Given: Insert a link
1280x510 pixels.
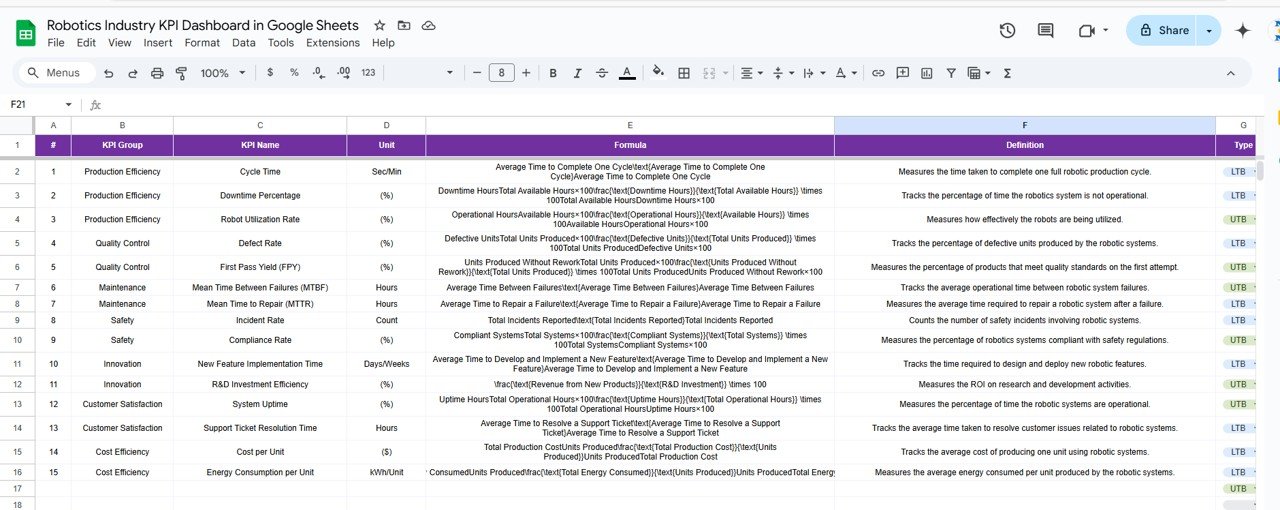Looking at the screenshot, I should click(878, 73).
